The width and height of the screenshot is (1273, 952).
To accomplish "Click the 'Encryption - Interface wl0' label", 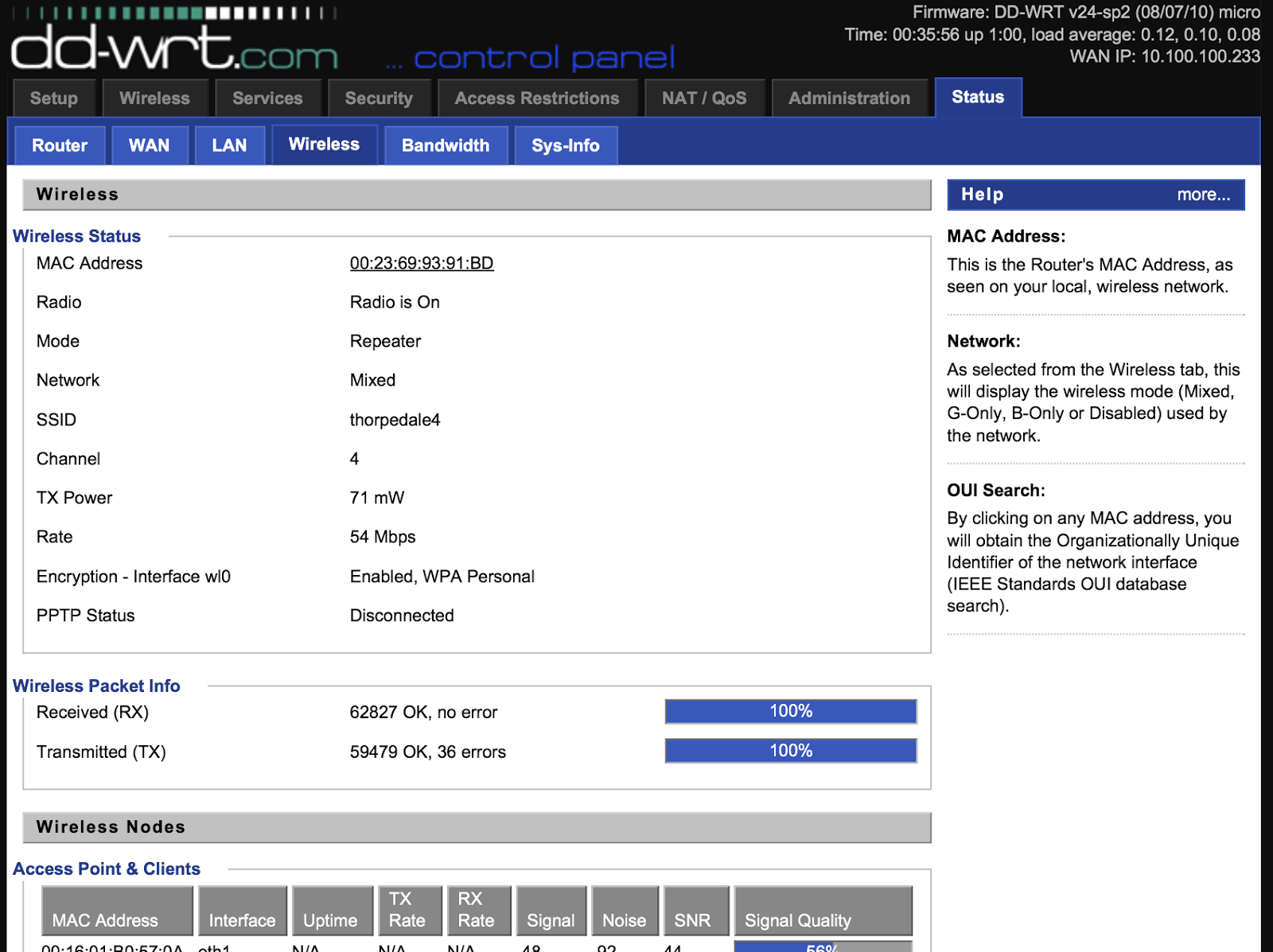I will coord(134,577).
